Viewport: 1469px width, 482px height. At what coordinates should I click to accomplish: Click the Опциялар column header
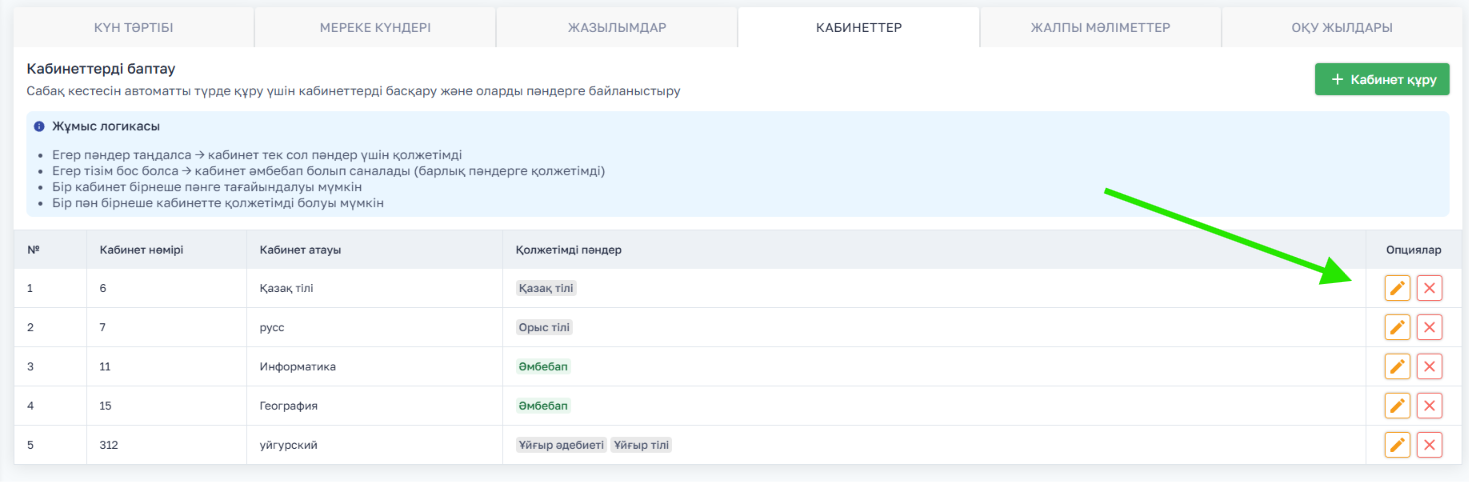pos(1414,250)
